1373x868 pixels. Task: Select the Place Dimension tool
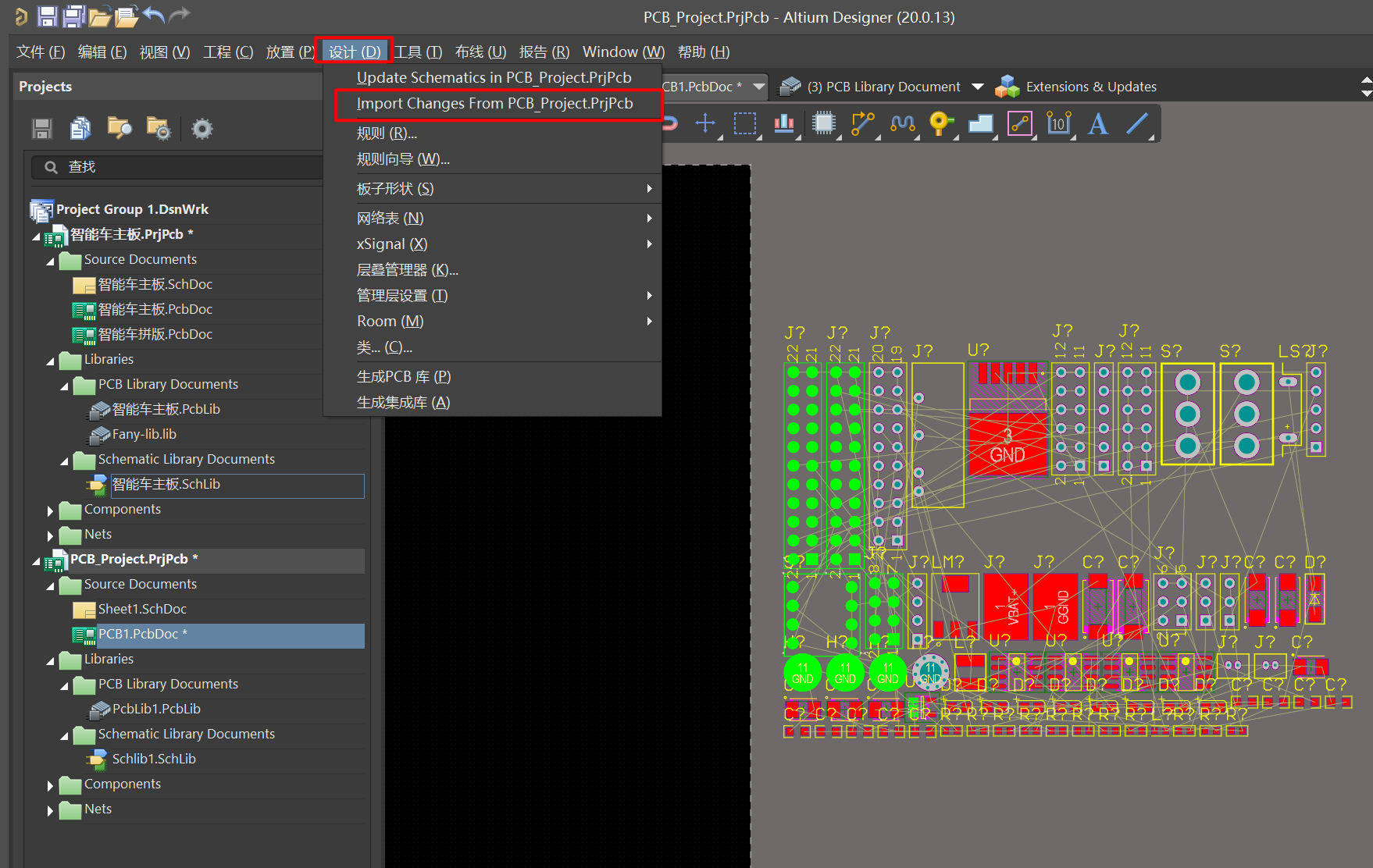(x=1059, y=123)
